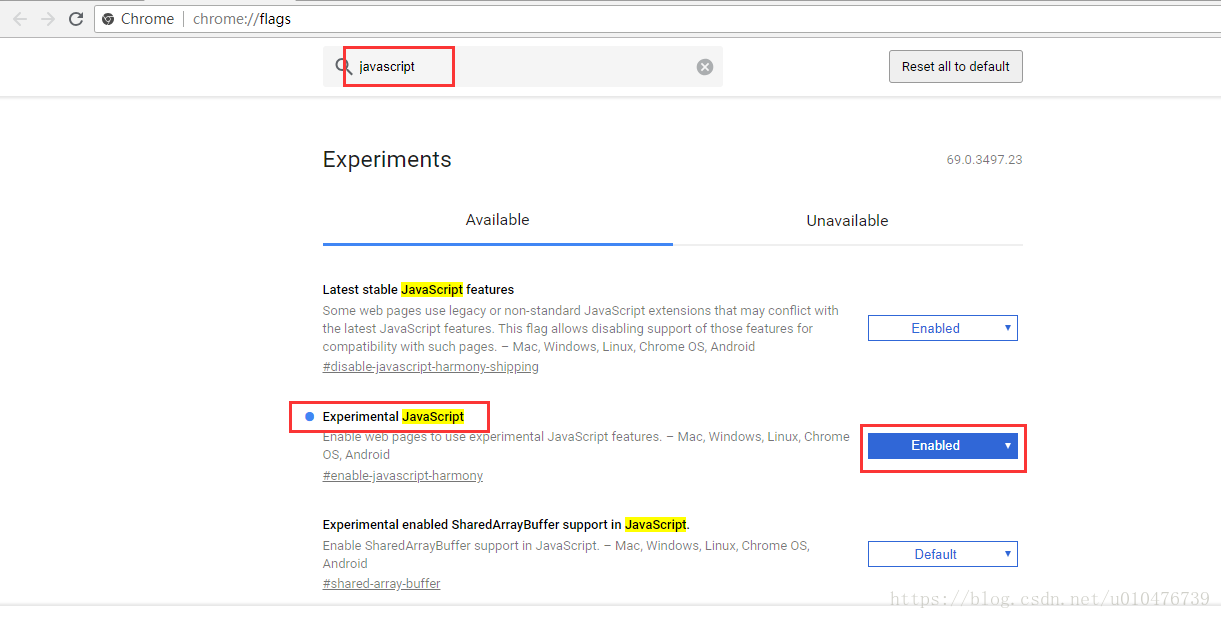Switch to the Available tab

497,220
